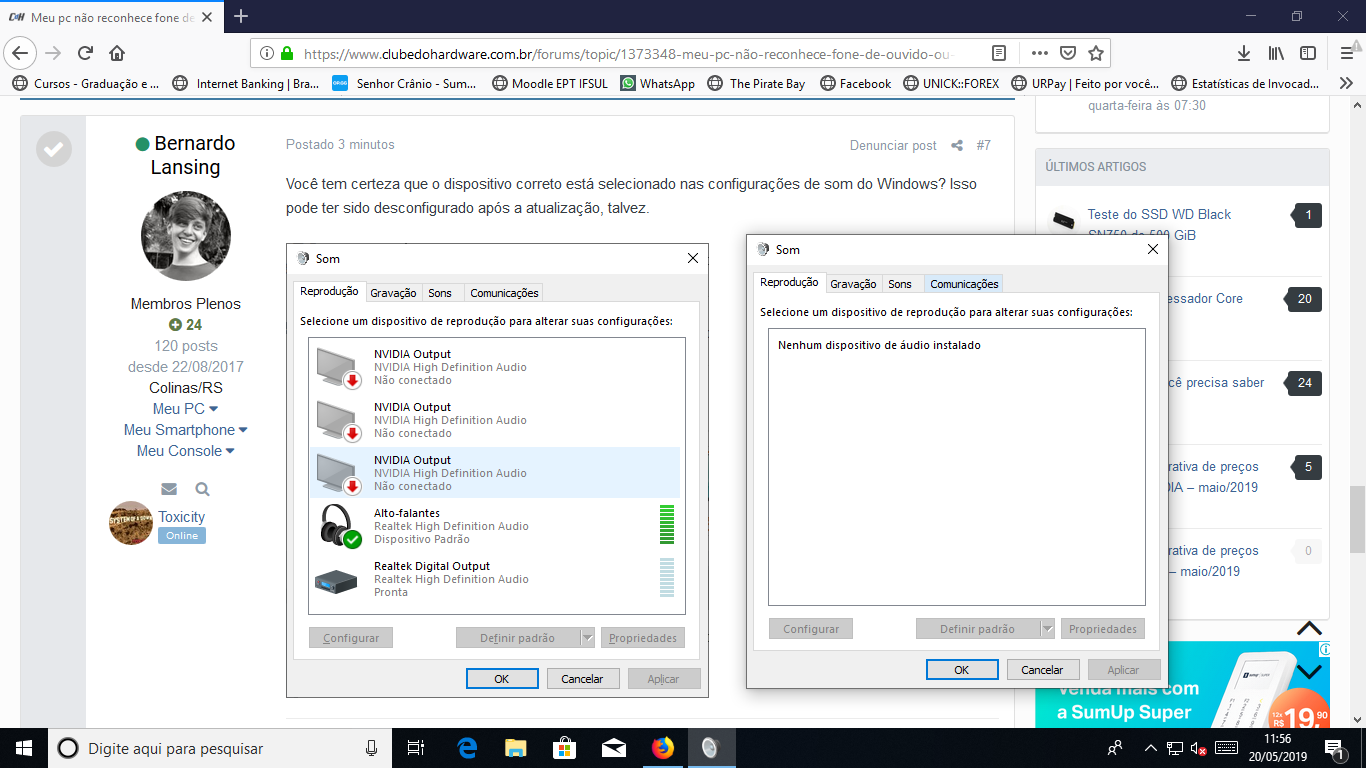Open File Explorer from taskbar
The width and height of the screenshot is (1366, 768).
pyautogui.click(x=516, y=748)
